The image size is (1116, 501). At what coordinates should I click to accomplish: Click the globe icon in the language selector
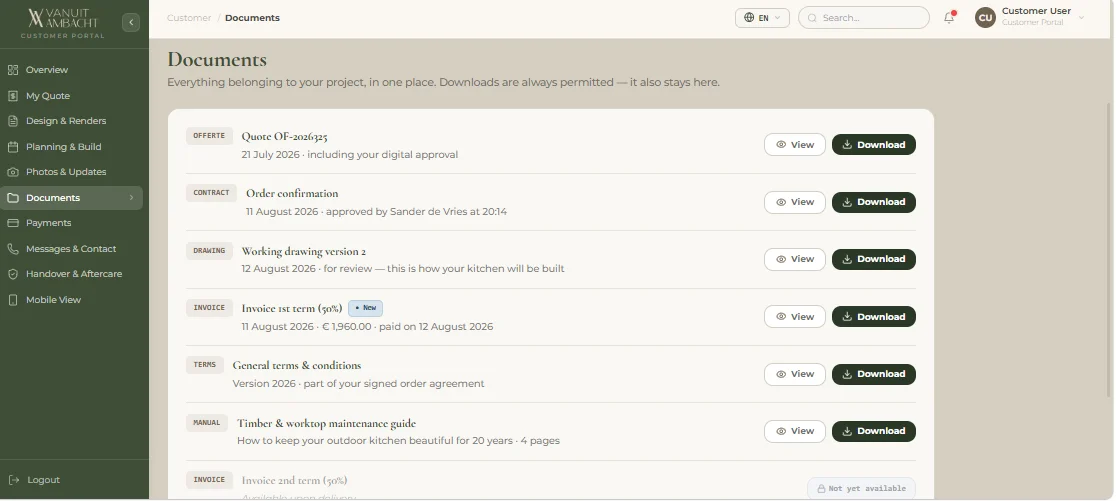(x=749, y=18)
